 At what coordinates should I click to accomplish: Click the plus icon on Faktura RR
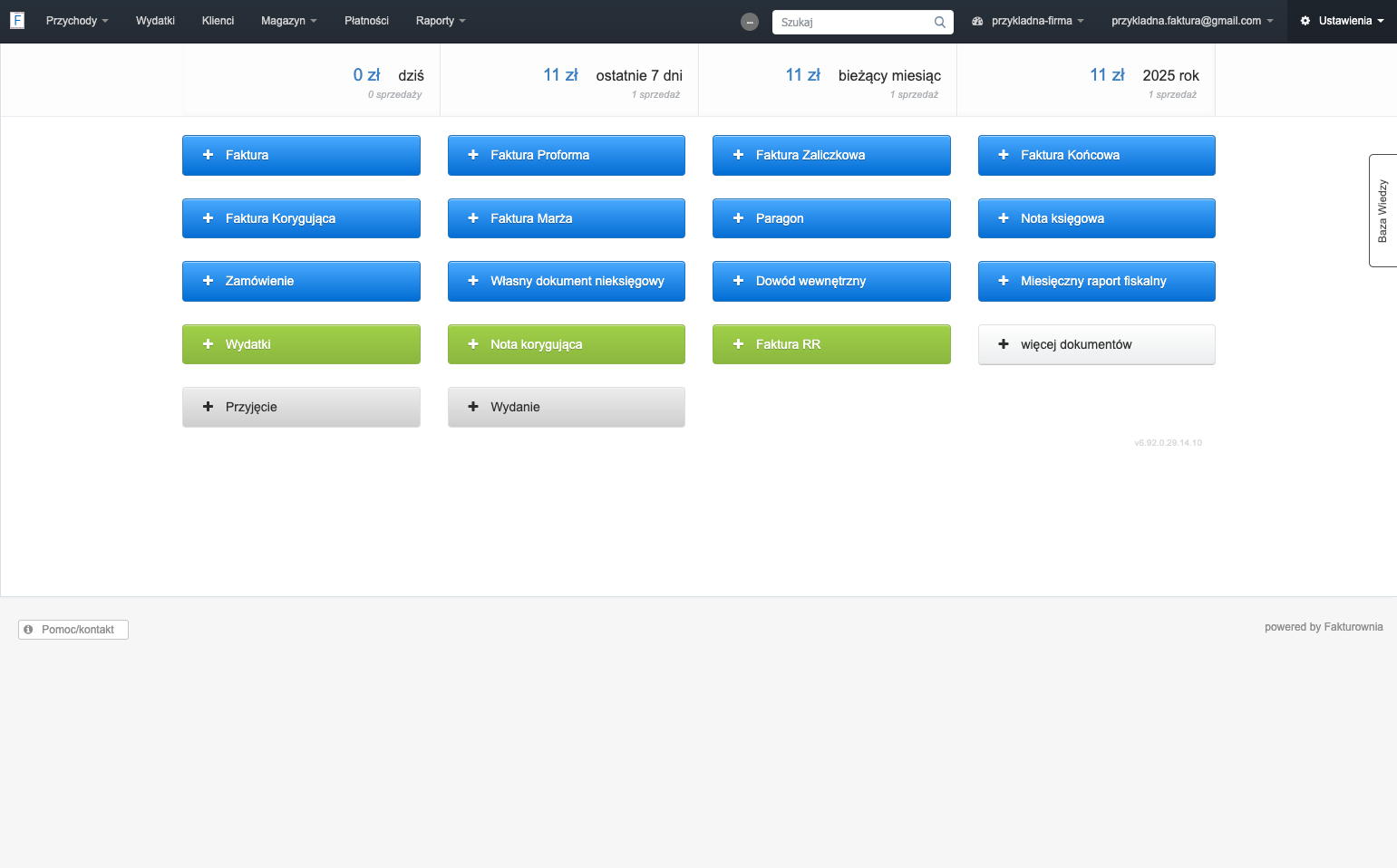[x=738, y=344]
